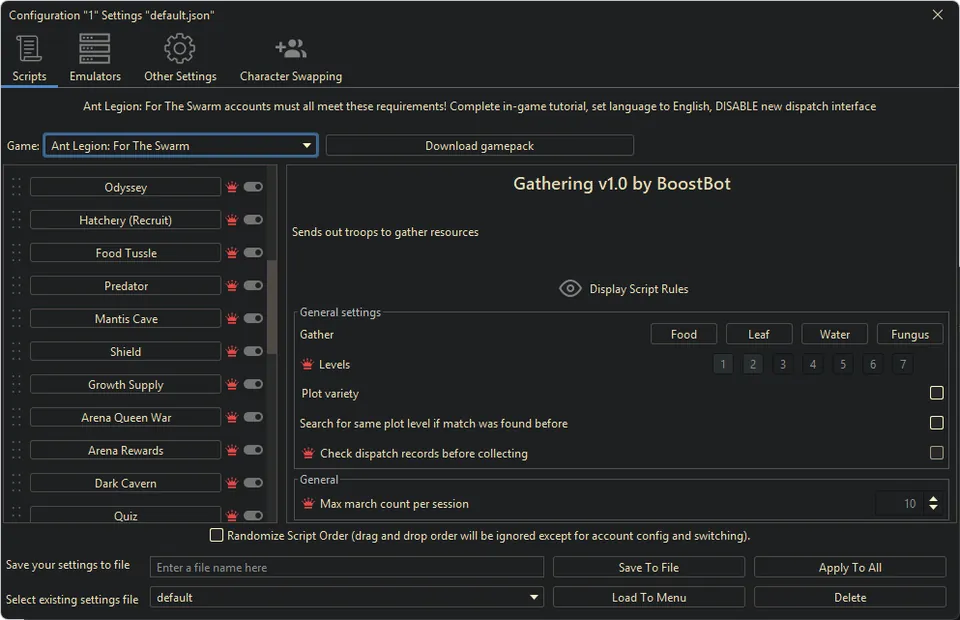Open the Quiz script settings
This screenshot has height=620, width=960.
[126, 515]
